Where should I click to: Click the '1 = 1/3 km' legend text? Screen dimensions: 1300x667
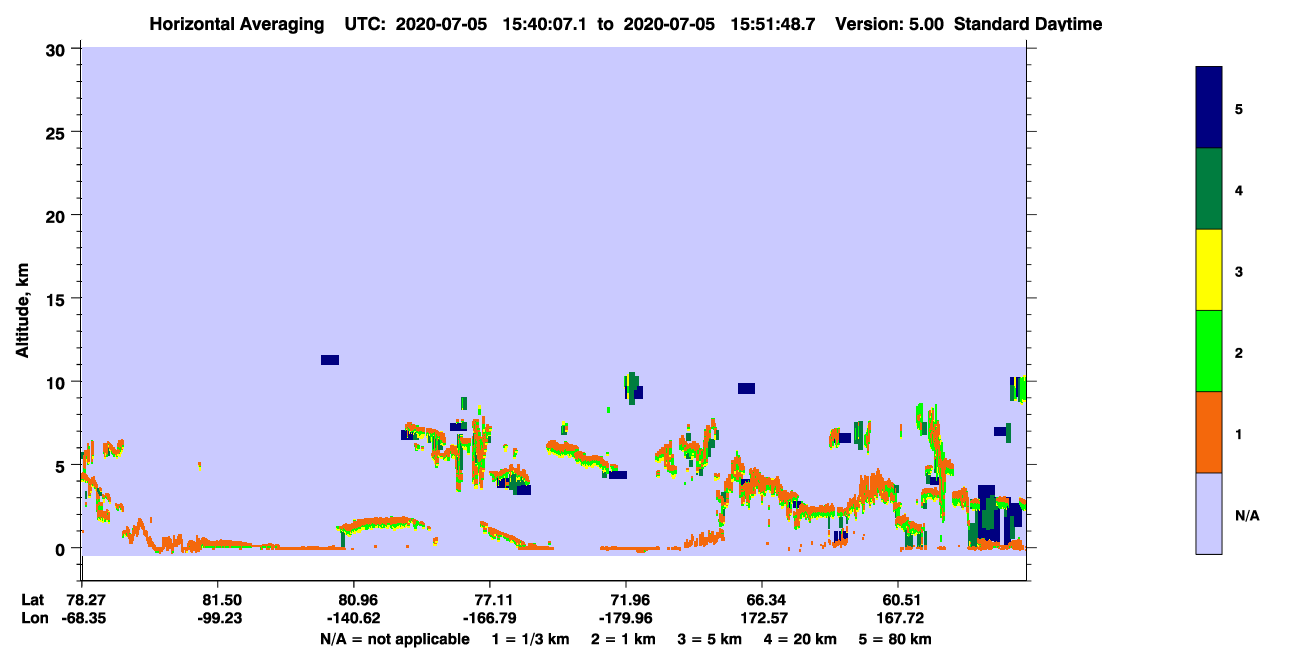(x=531, y=639)
